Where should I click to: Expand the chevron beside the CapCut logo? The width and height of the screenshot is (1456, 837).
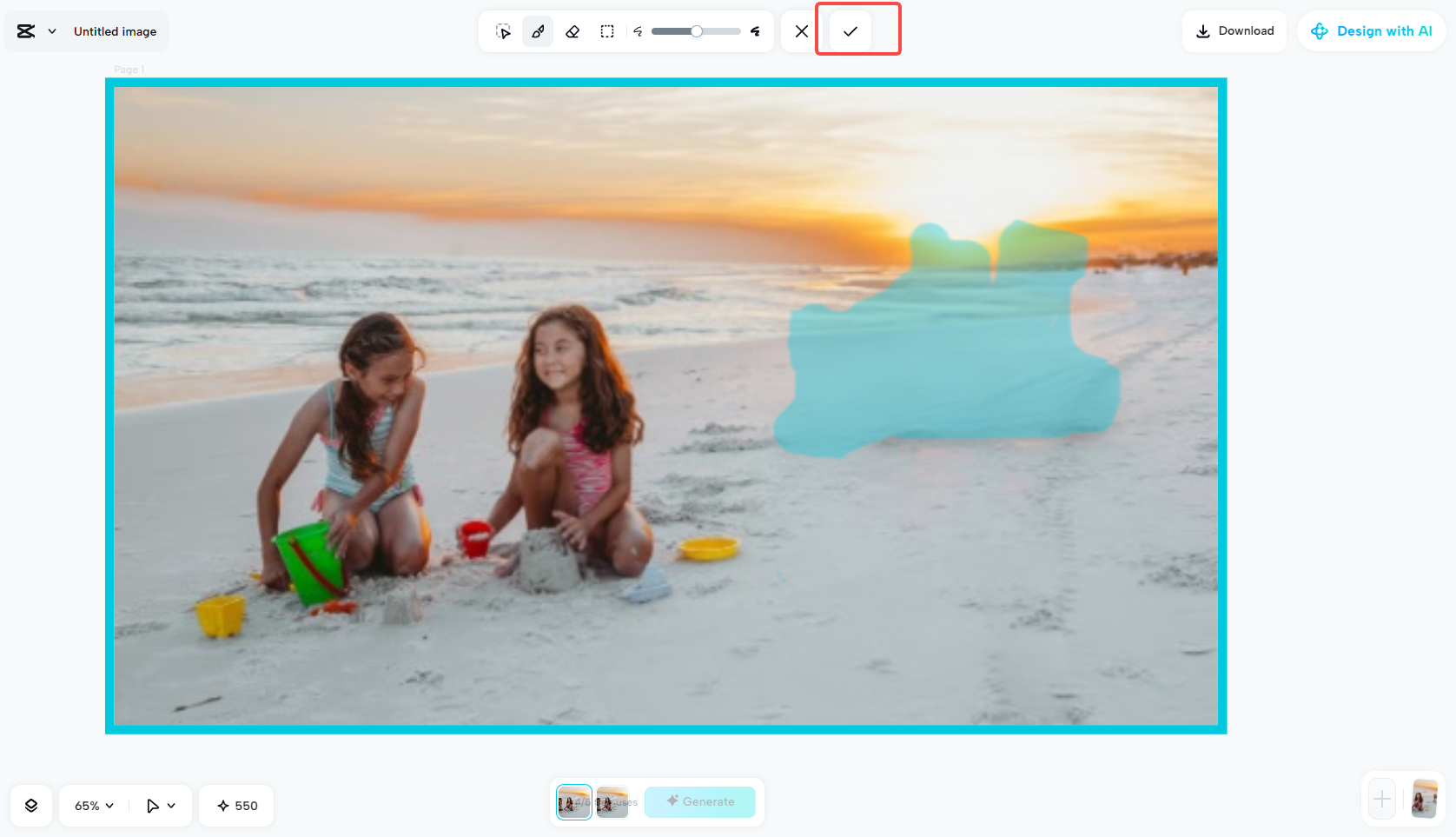point(52,31)
